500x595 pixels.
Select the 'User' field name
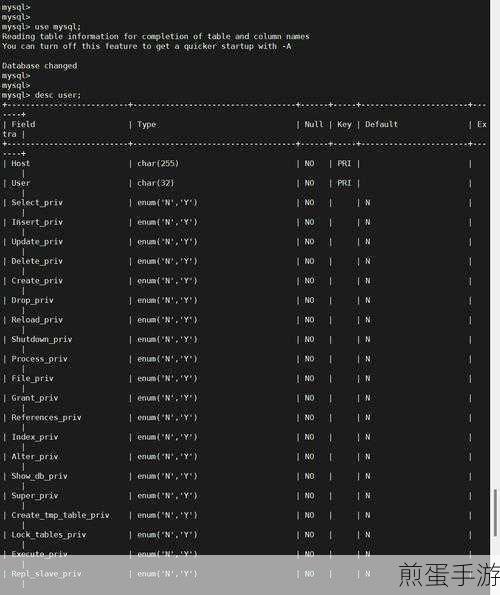20,183
